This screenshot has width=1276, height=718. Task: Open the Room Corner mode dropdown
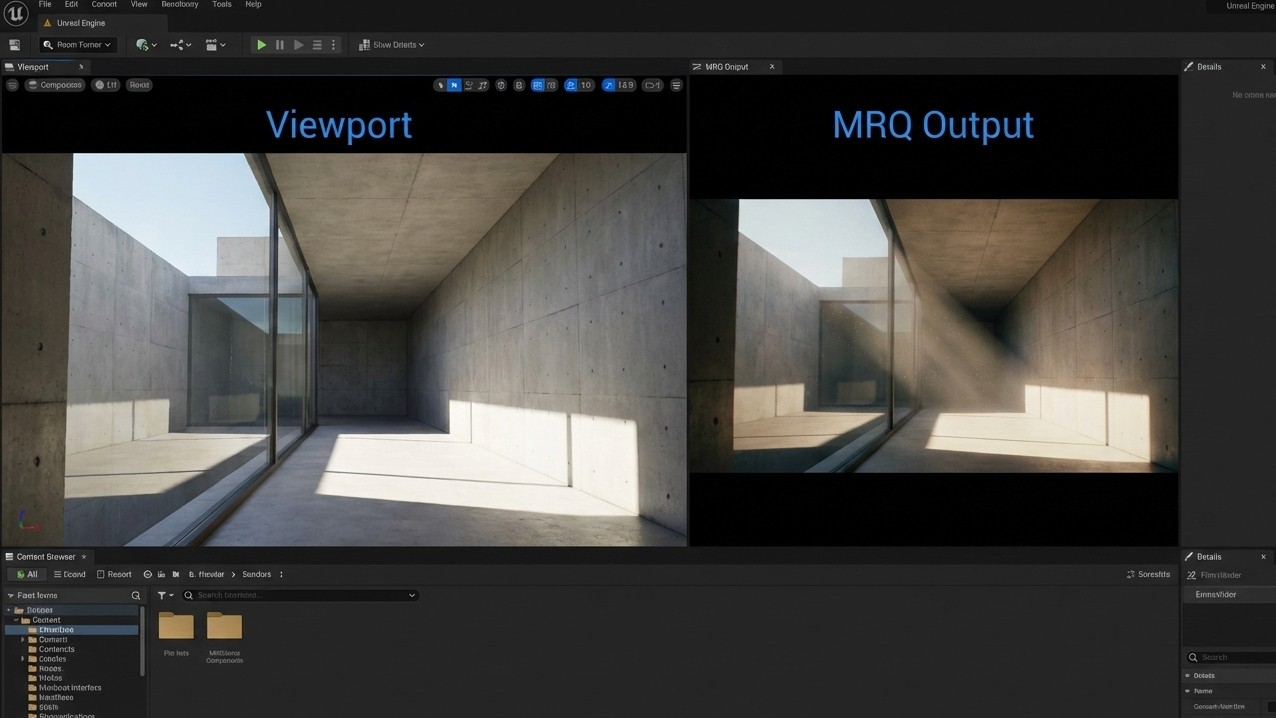pos(78,45)
